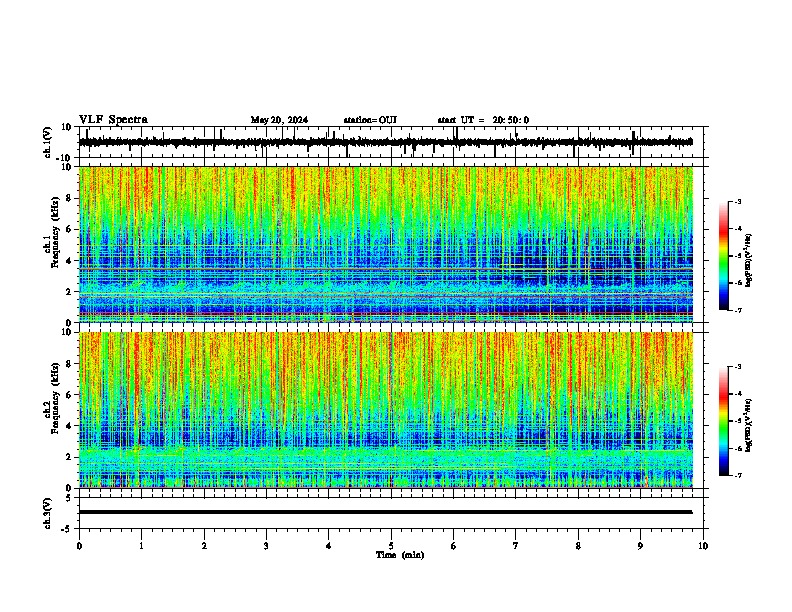This screenshot has width=792, height=612.
Task: Click the "7" minute tick on the time axis
Action: click(516, 546)
